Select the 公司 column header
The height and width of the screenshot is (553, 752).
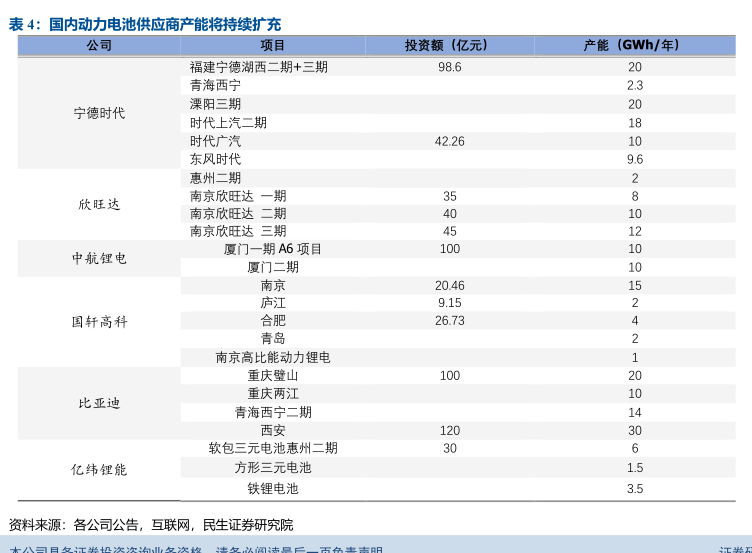click(99, 46)
